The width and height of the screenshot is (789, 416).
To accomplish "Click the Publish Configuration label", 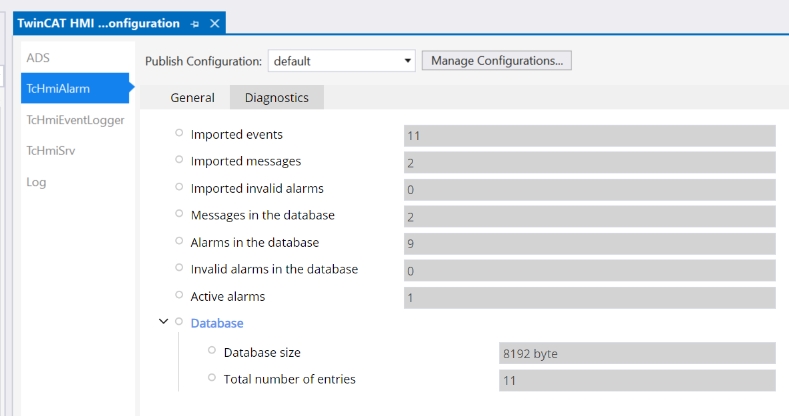I will tap(203, 61).
